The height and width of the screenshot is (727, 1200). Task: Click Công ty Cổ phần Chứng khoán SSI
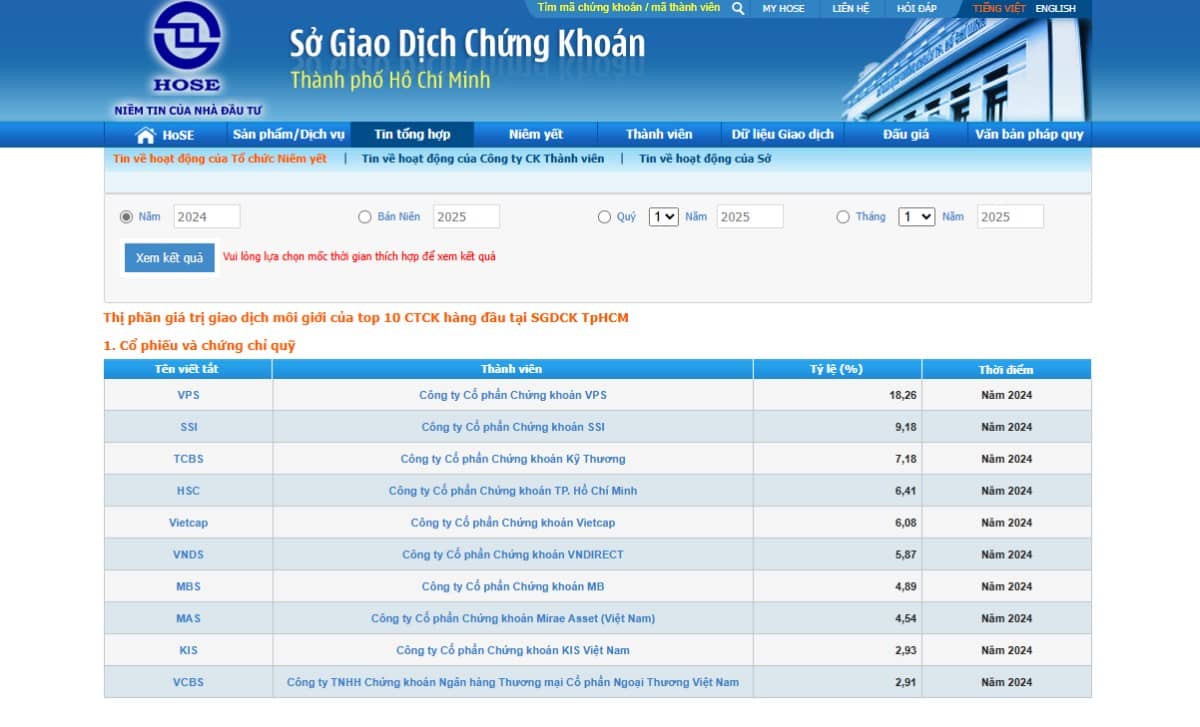513,427
